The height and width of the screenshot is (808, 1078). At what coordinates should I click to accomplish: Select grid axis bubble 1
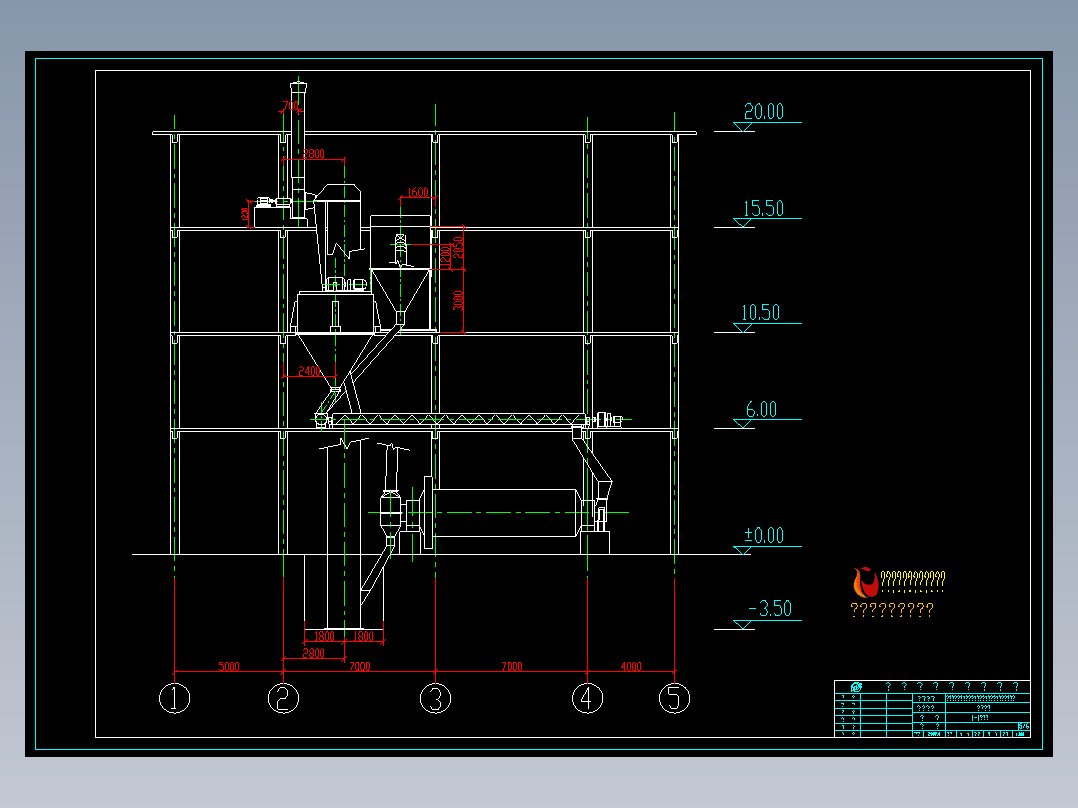(175, 699)
